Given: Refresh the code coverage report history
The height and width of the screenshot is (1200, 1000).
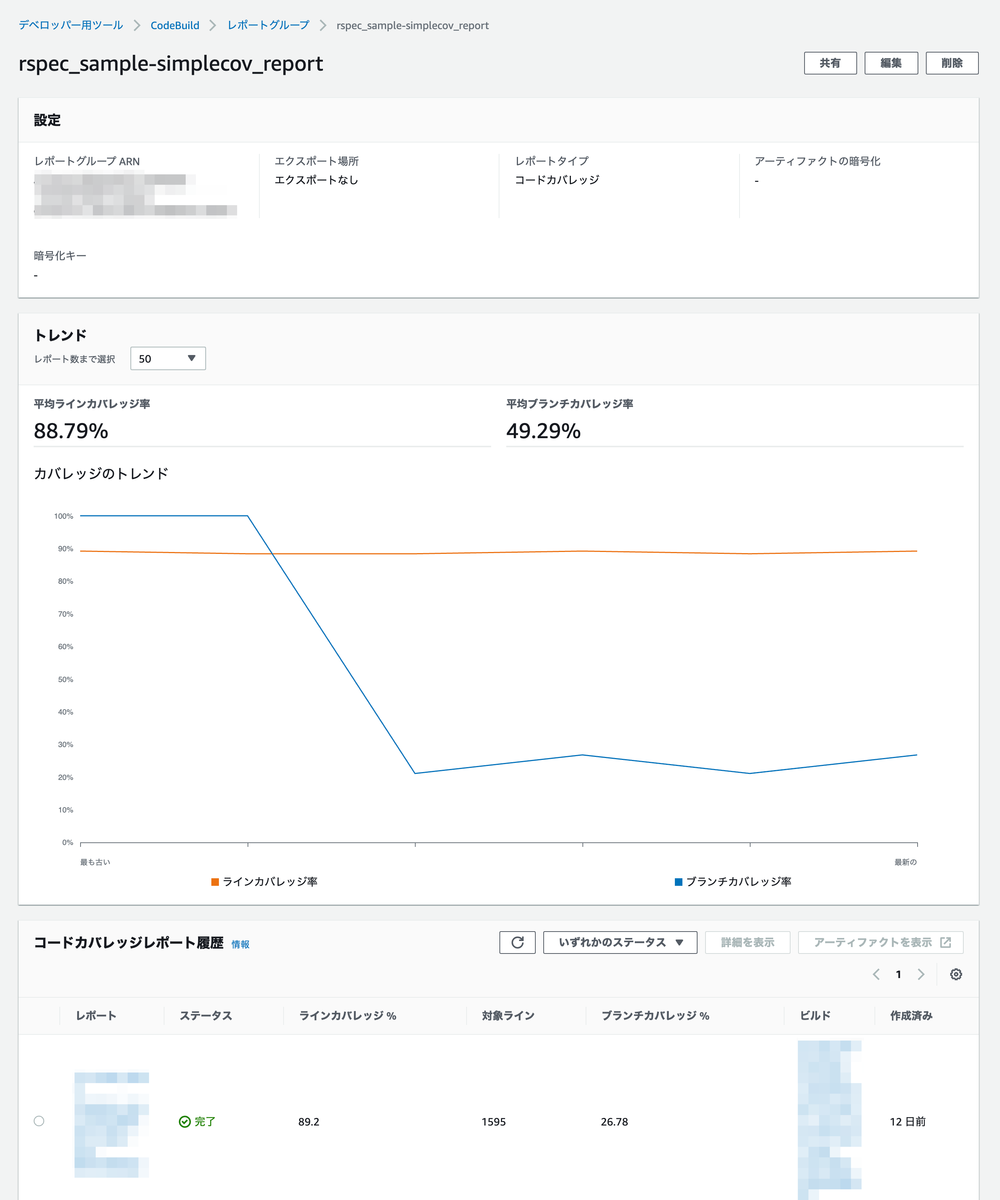Looking at the screenshot, I should click(517, 942).
